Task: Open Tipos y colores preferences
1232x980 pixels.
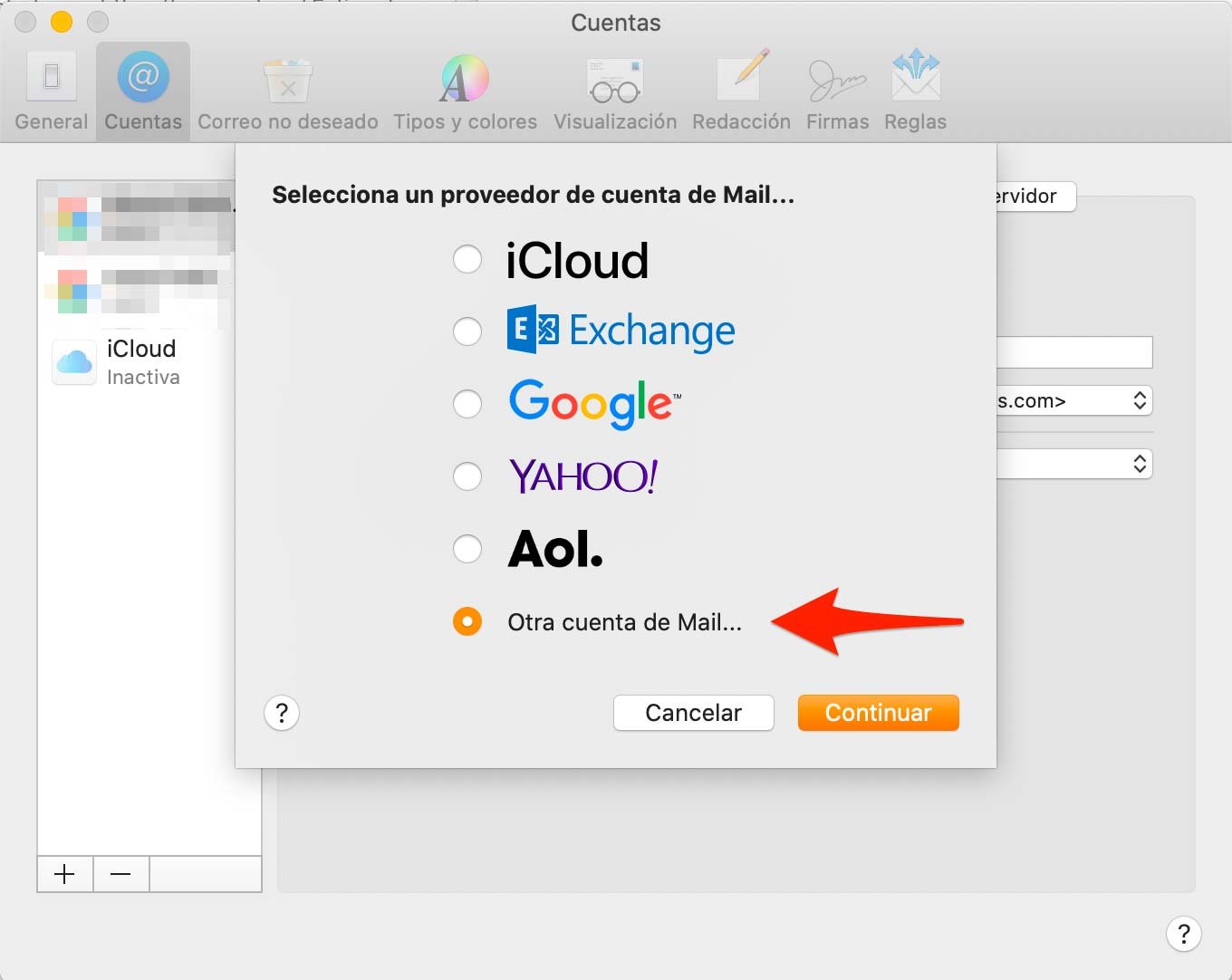Action: [x=465, y=90]
